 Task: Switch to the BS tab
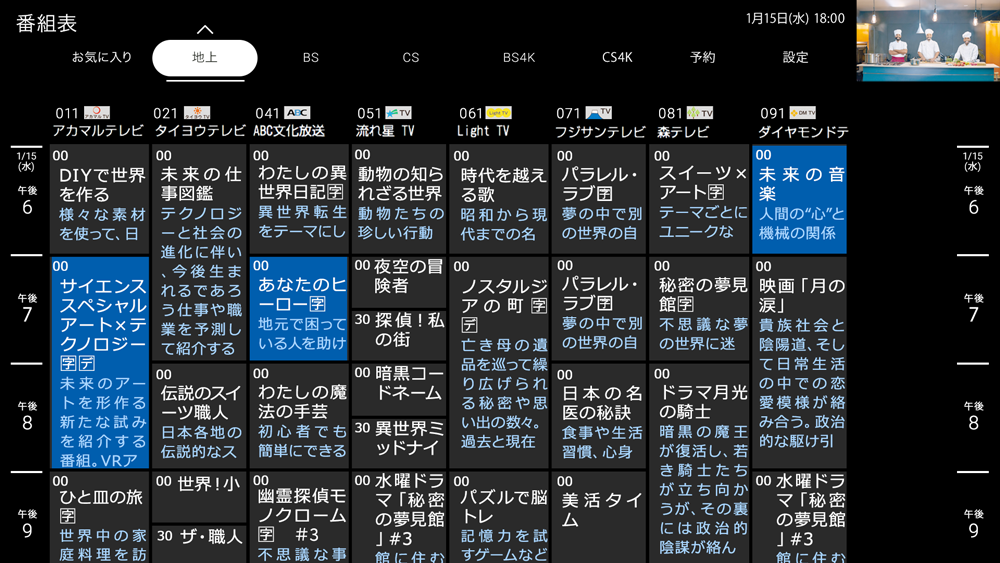coord(311,58)
